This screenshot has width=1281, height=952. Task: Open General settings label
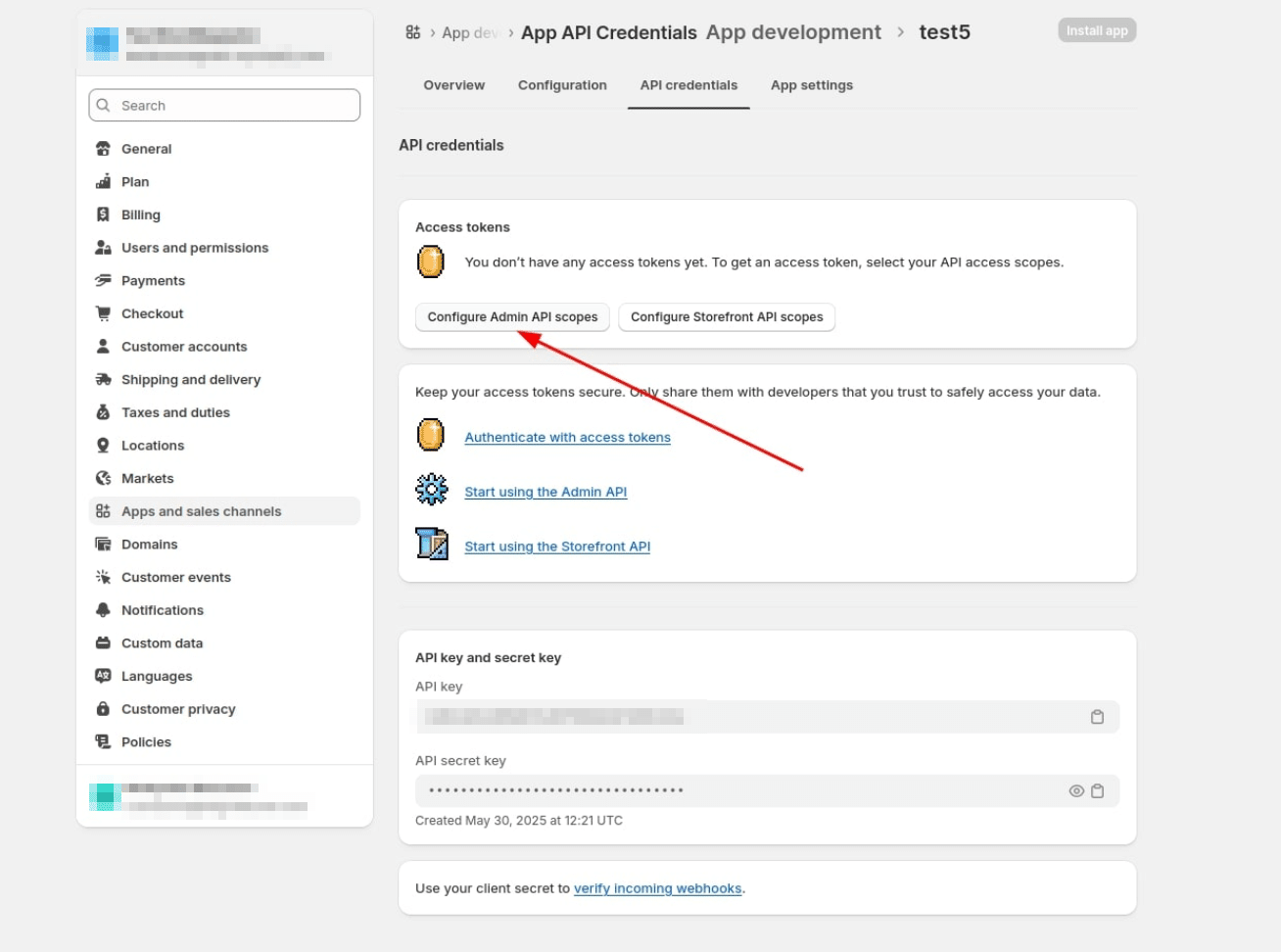click(146, 149)
